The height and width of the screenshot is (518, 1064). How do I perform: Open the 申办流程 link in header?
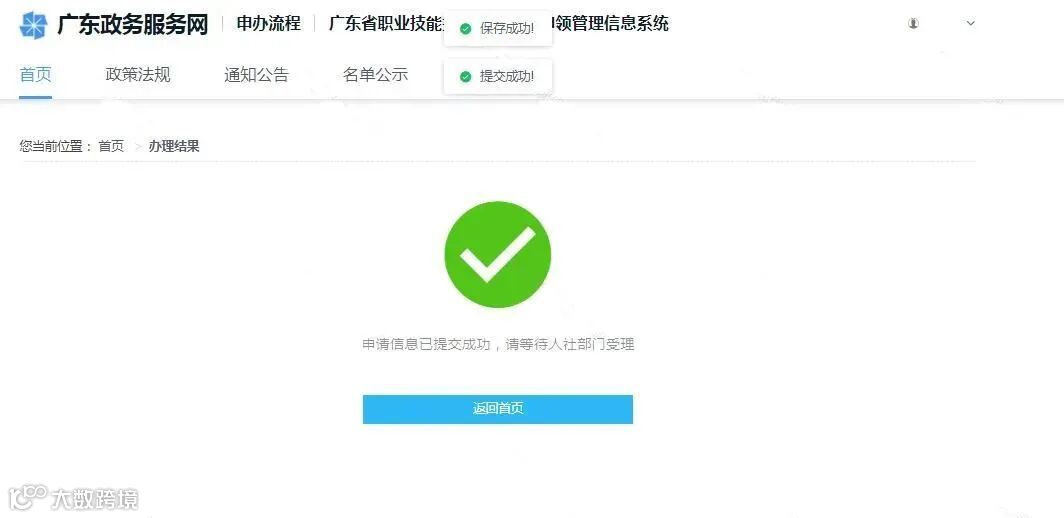point(269,24)
